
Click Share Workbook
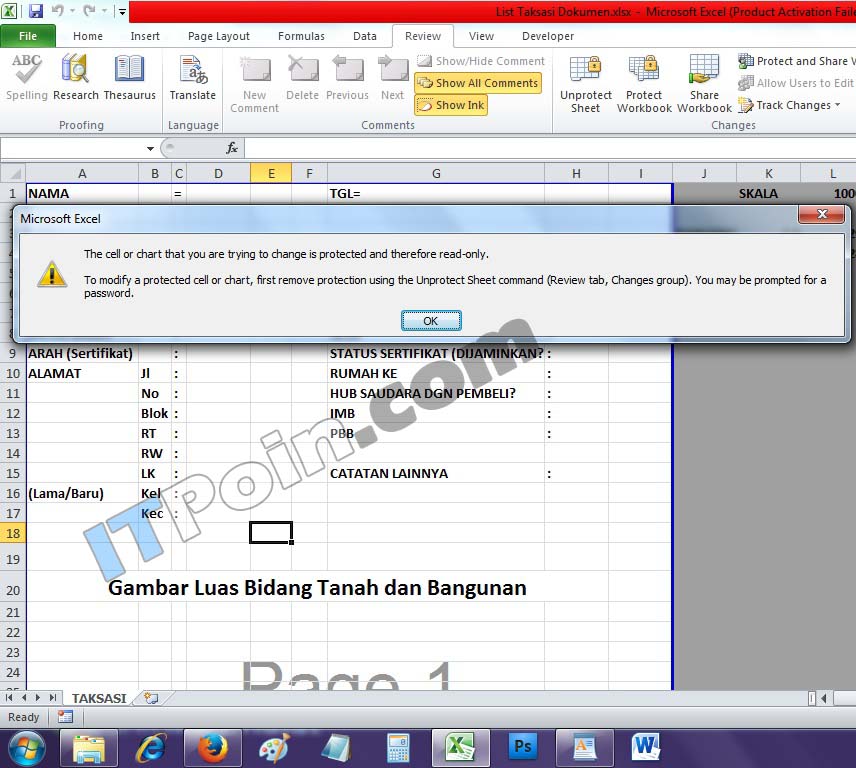click(x=704, y=84)
